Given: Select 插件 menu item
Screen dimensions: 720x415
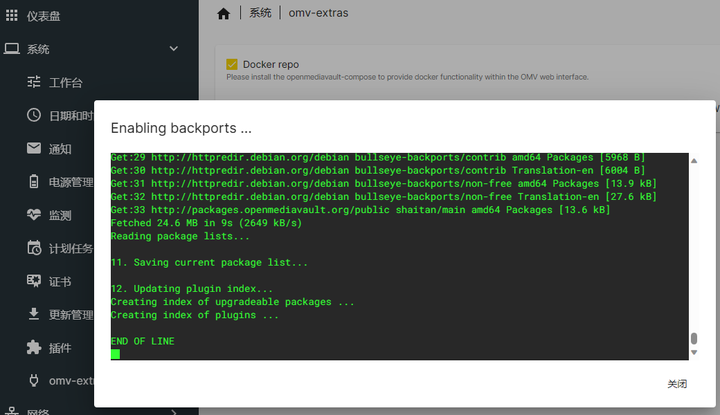Looking at the screenshot, I should pyautogui.click(x=60, y=348).
